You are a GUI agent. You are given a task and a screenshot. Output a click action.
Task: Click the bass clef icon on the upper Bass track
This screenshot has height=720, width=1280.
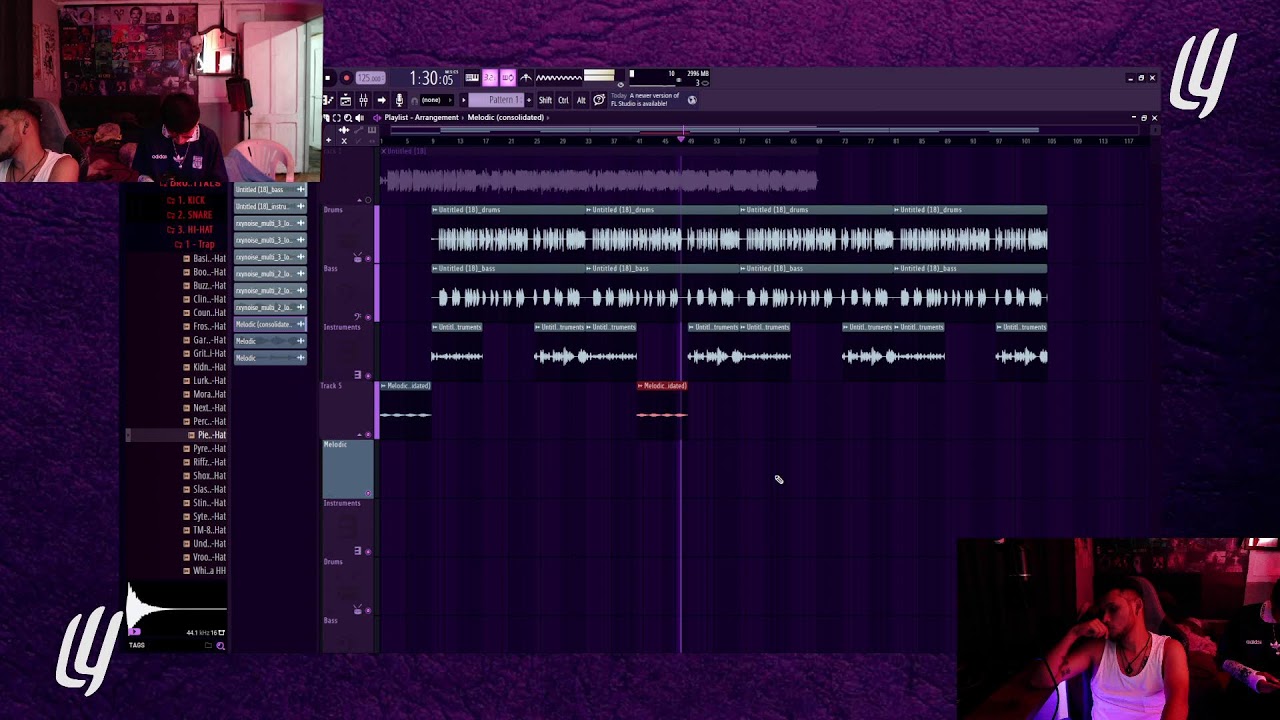[358, 317]
